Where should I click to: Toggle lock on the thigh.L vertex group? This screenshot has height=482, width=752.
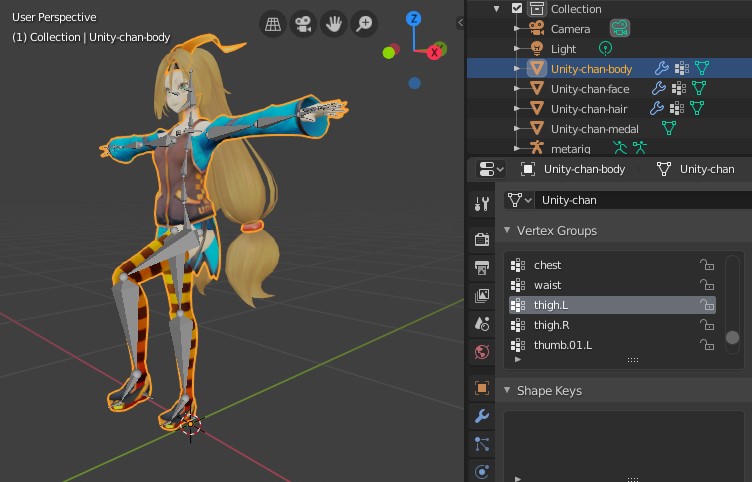(707, 305)
